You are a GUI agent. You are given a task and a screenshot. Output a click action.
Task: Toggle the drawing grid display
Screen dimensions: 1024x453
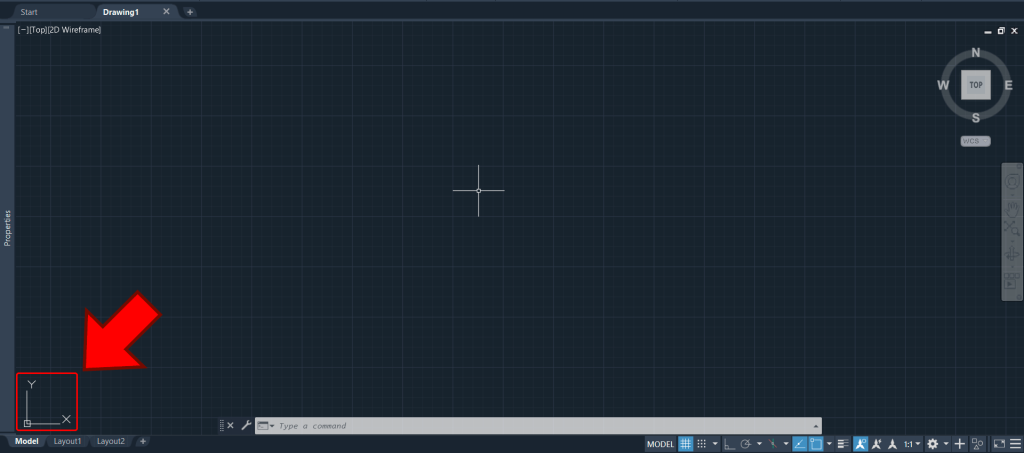[685, 444]
